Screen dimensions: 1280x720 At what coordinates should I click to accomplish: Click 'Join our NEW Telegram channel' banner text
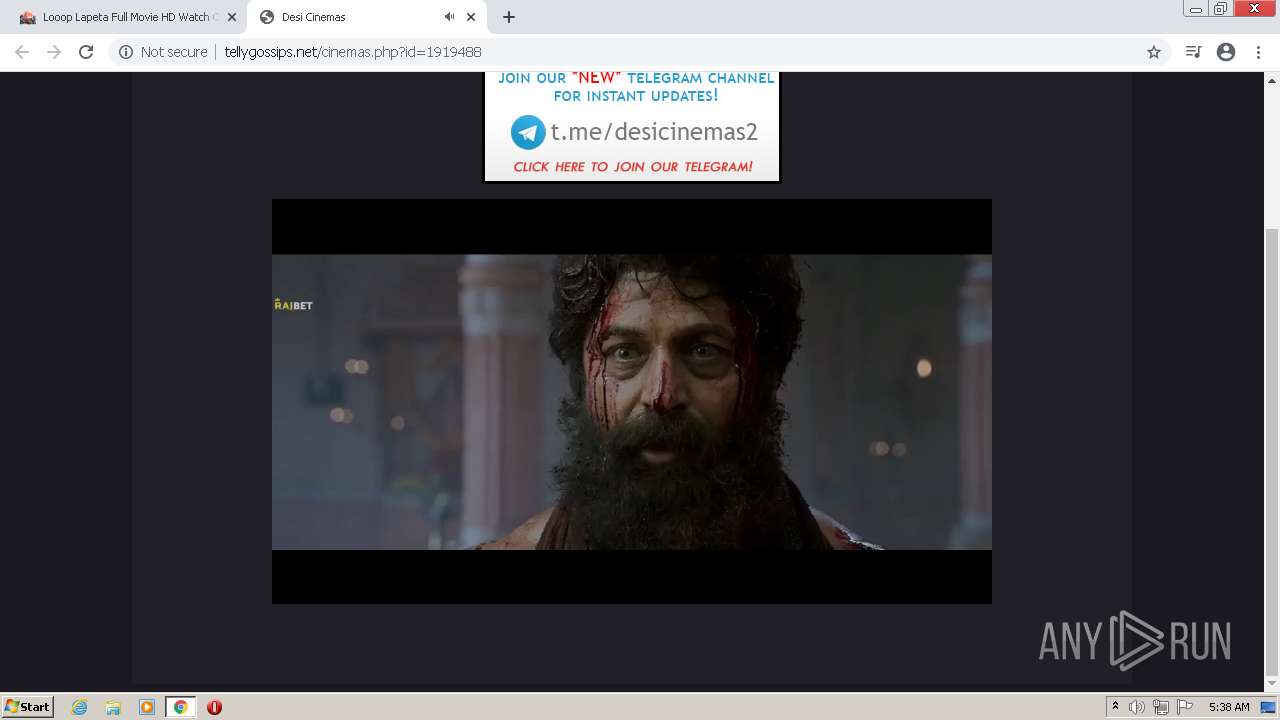tap(636, 87)
